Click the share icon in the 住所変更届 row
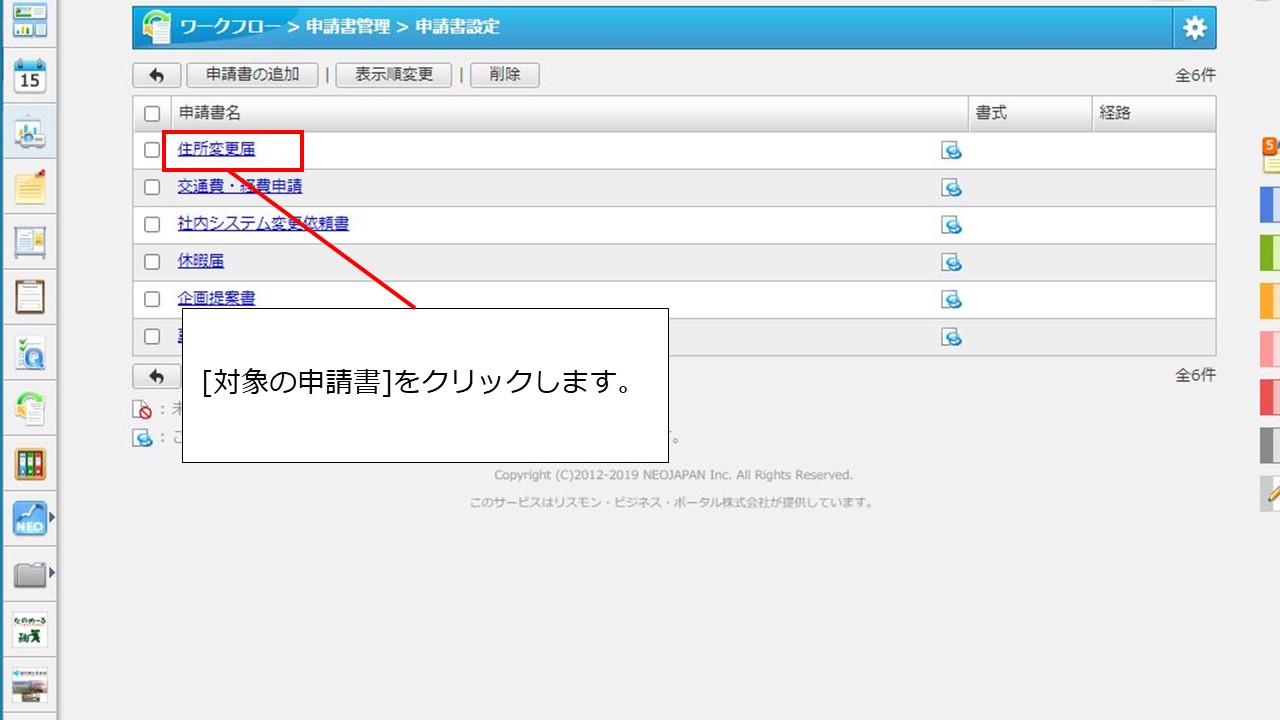The width and height of the screenshot is (1280, 720). pyautogui.click(x=951, y=150)
